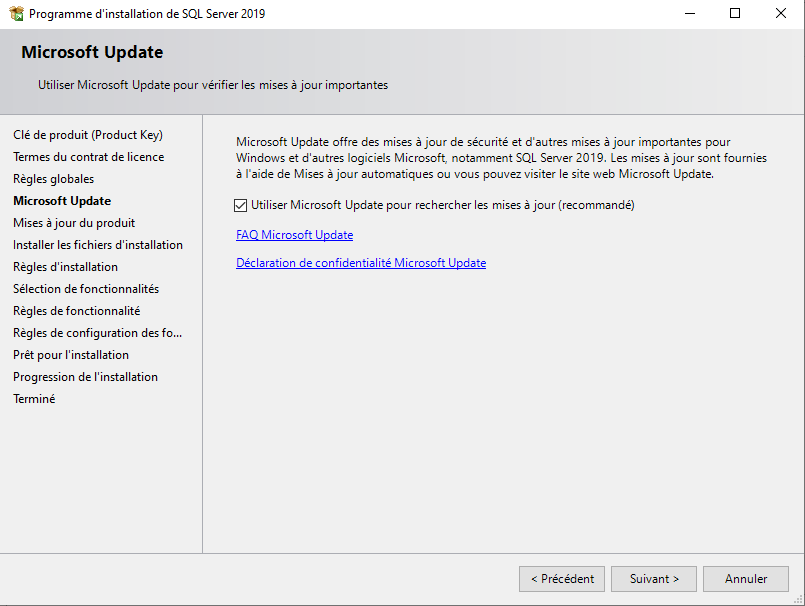Maximize the installer window
805x606 pixels.
point(735,14)
